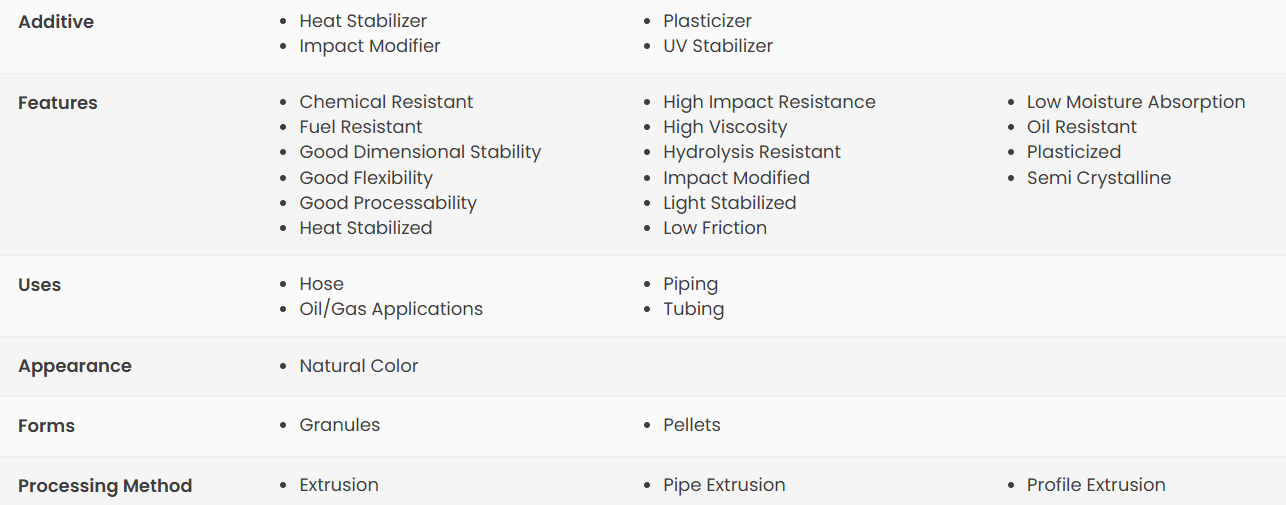The image size is (1286, 505).
Task: Click the Hydrolysis Resistant item
Action: [752, 152]
